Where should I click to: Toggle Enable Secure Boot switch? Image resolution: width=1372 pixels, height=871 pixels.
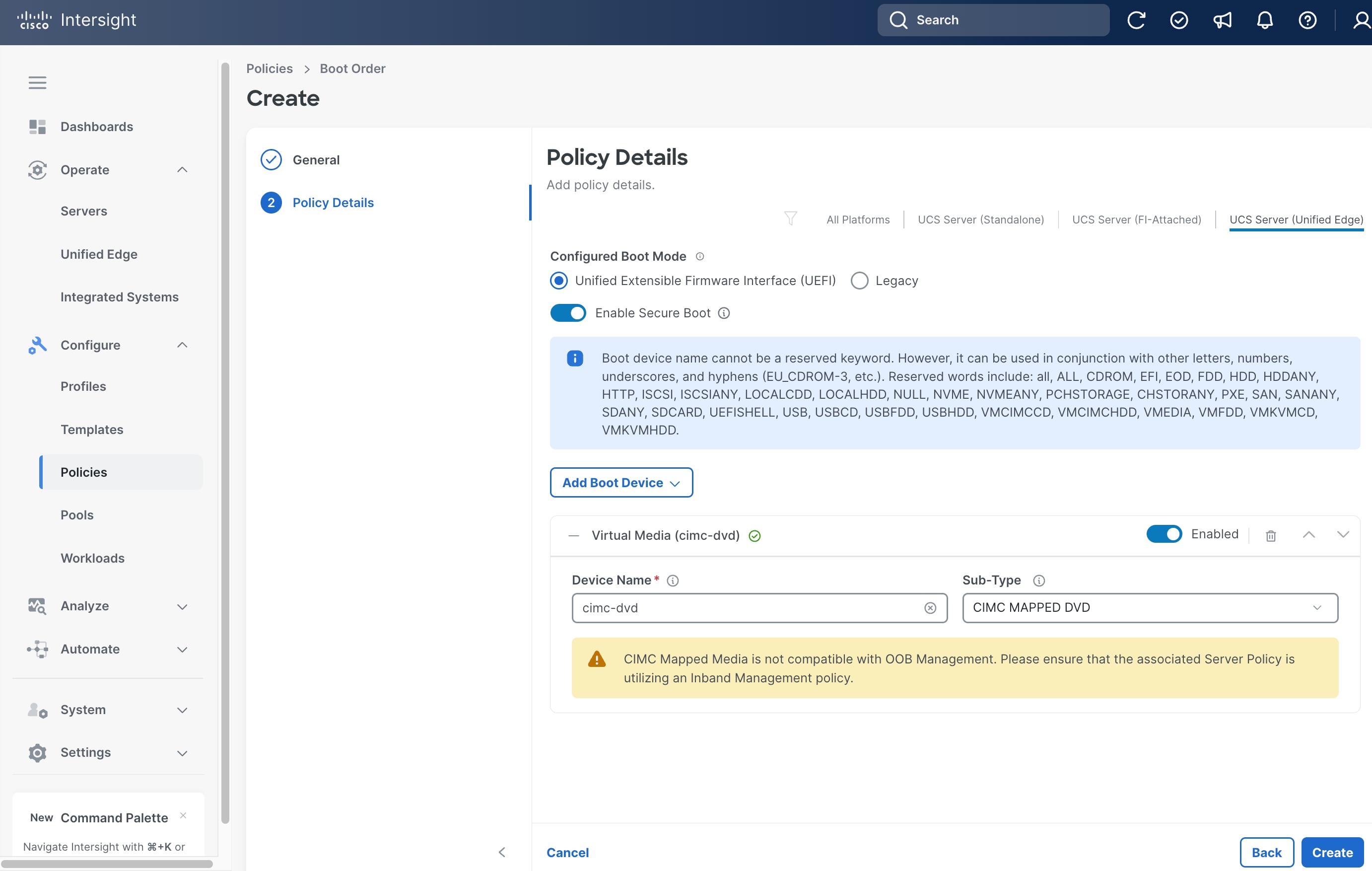tap(567, 313)
